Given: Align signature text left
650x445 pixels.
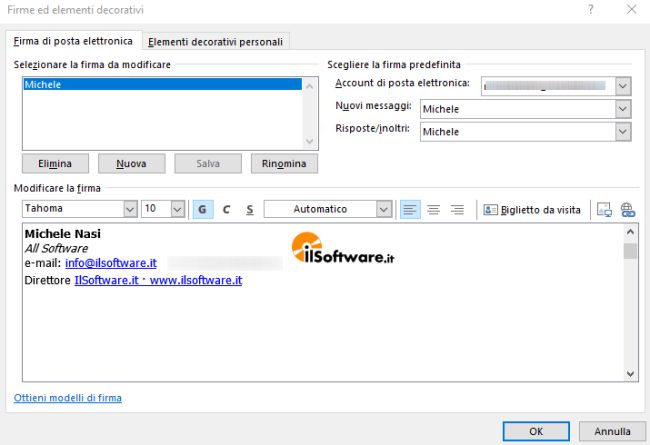Looking at the screenshot, I should pos(410,209).
